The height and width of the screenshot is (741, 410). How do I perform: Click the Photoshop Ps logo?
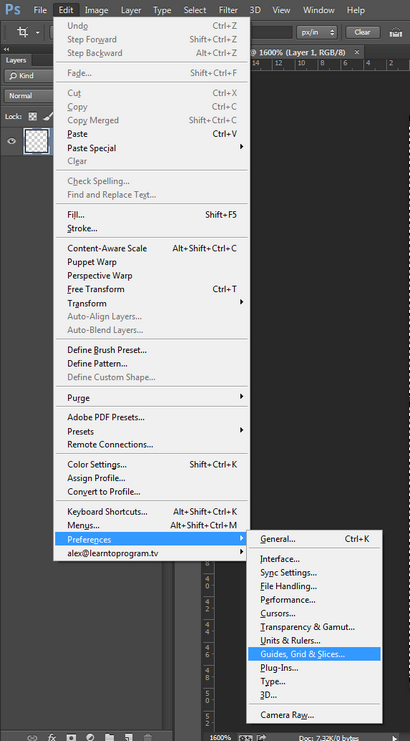point(13,9)
